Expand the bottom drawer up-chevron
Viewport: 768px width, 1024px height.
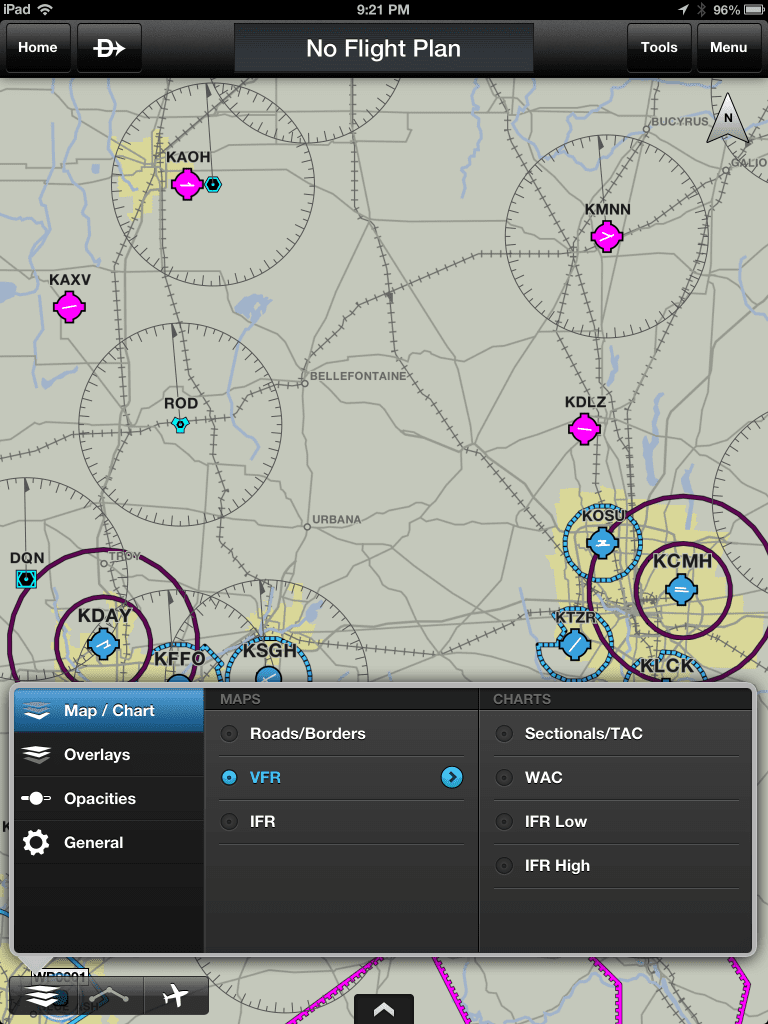(x=384, y=1010)
